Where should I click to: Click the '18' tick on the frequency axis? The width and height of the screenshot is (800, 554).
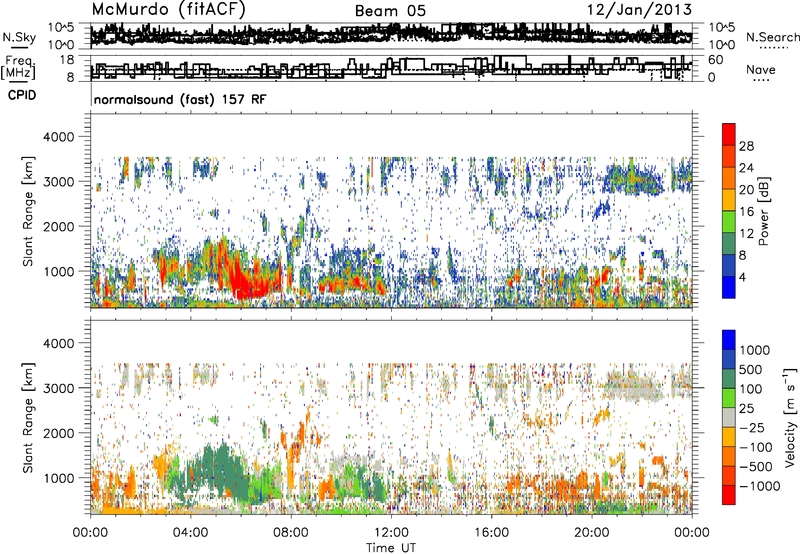[x=67, y=60]
